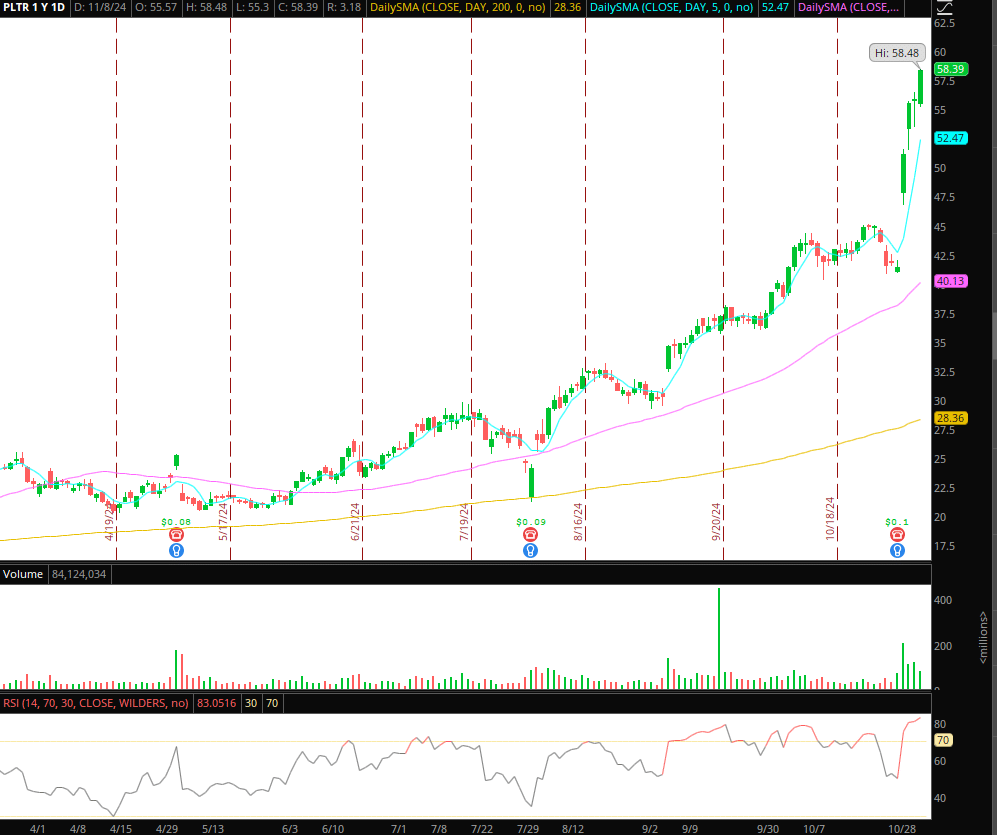The height and width of the screenshot is (835, 997).
Task: Click the lightbulb icon below $0.09 earnings
Action: click(x=531, y=550)
